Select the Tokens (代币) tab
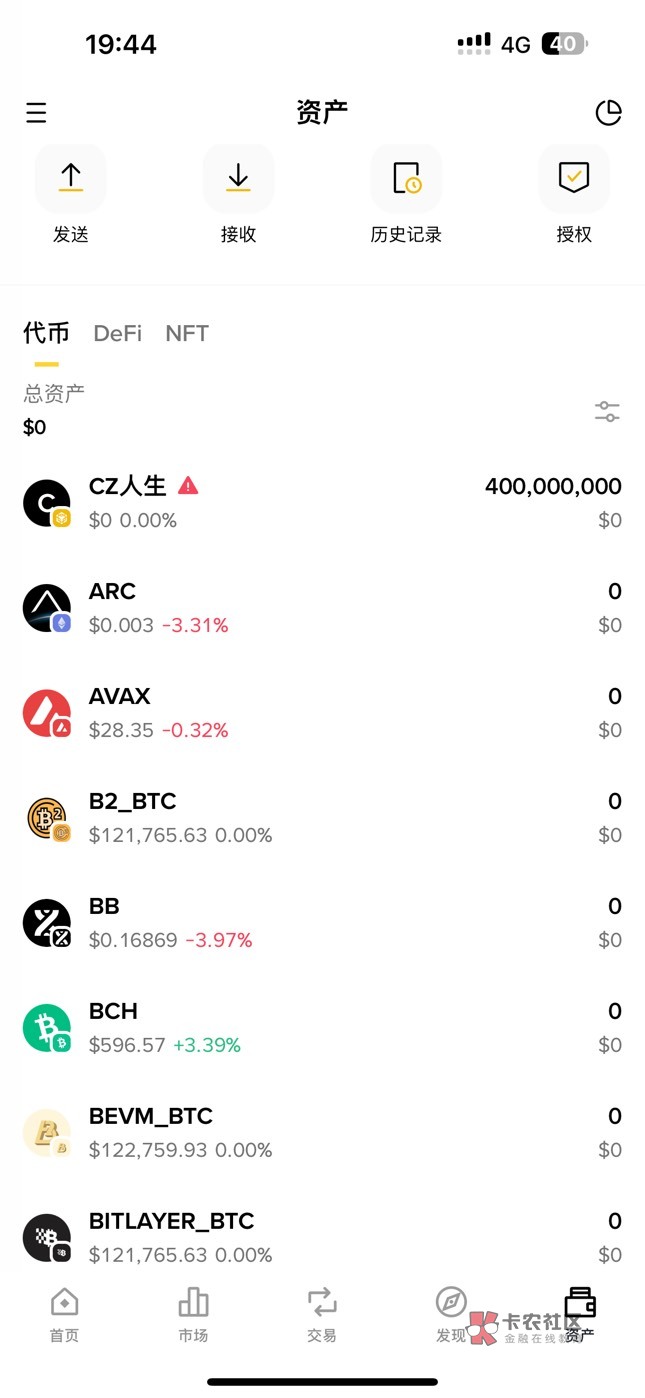Screen dimensions: 645x1398 46,333
